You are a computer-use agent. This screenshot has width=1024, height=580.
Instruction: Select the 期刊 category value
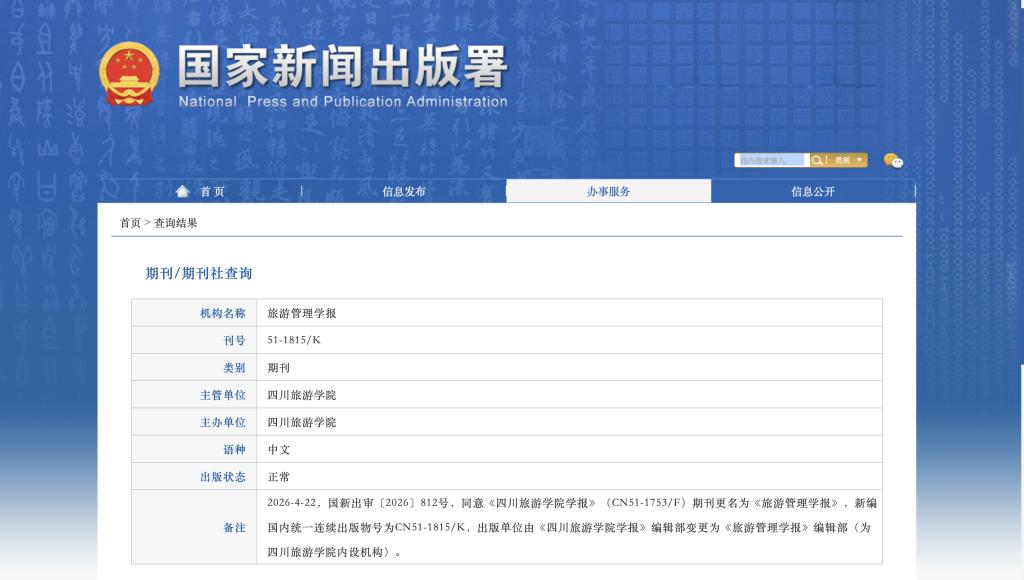point(278,368)
